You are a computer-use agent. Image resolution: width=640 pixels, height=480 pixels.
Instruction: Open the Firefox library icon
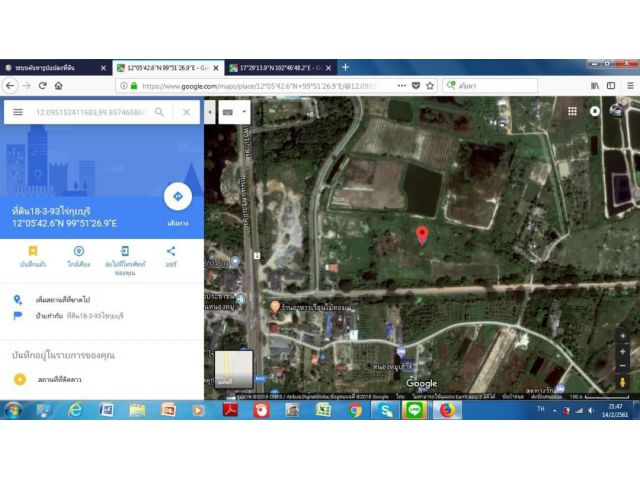pyautogui.click(x=595, y=86)
